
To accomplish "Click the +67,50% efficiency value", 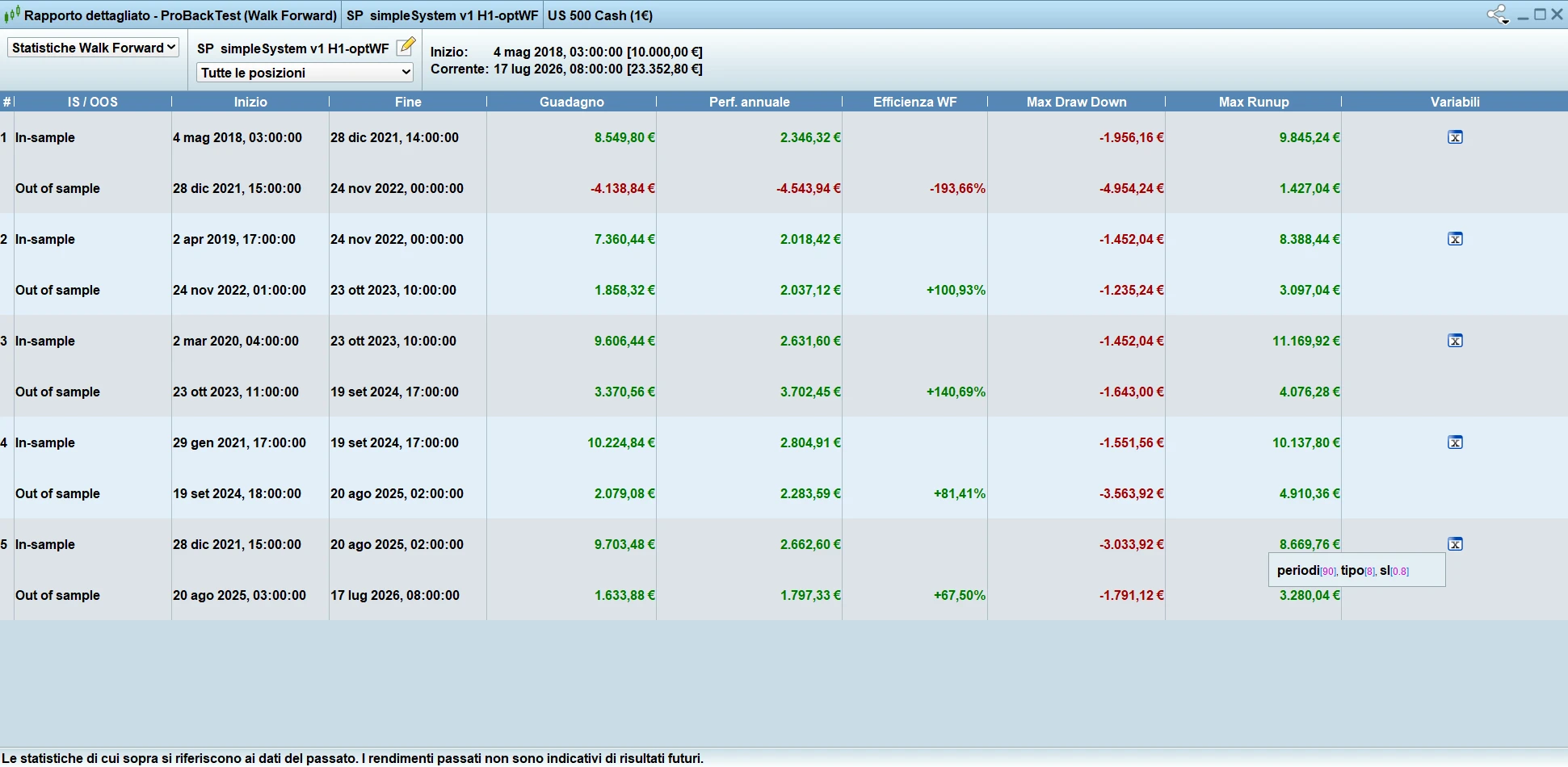I will tap(960, 595).
